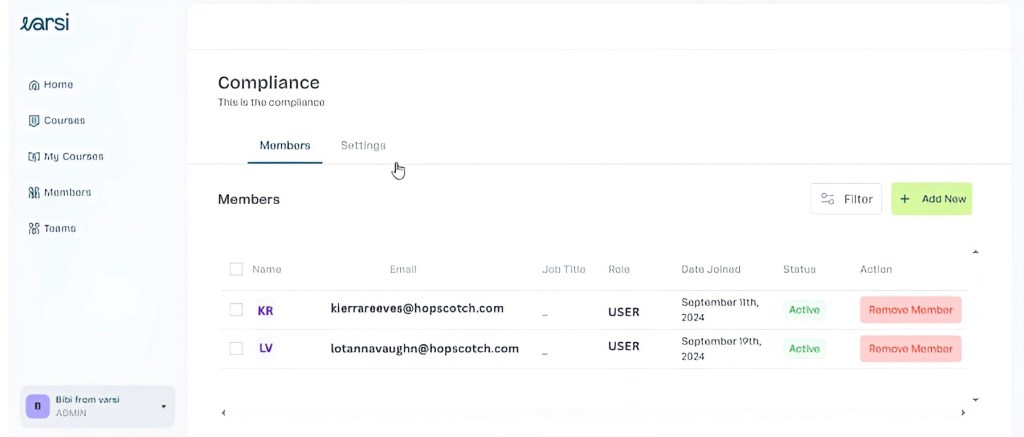Select the Members tab
Viewport: 1024px width, 437px height.
coord(285,146)
